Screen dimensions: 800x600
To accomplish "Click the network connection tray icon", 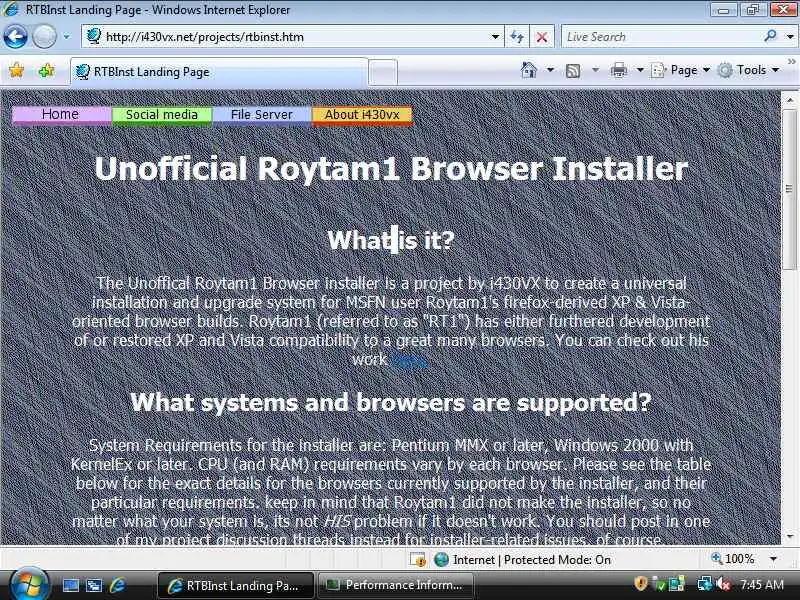I will coord(705,584).
